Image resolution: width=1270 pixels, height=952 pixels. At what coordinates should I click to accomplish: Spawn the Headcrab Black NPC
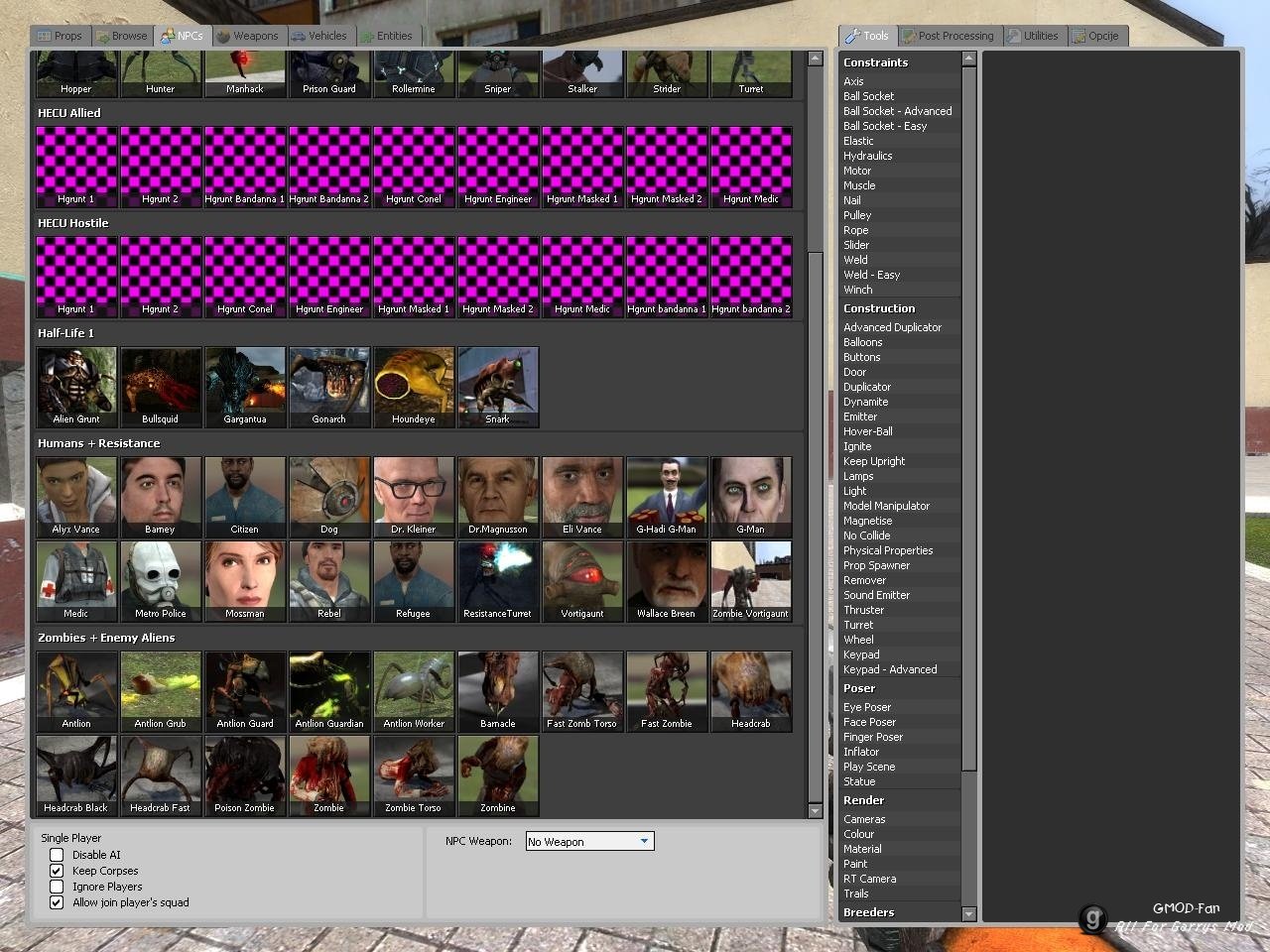pos(76,775)
